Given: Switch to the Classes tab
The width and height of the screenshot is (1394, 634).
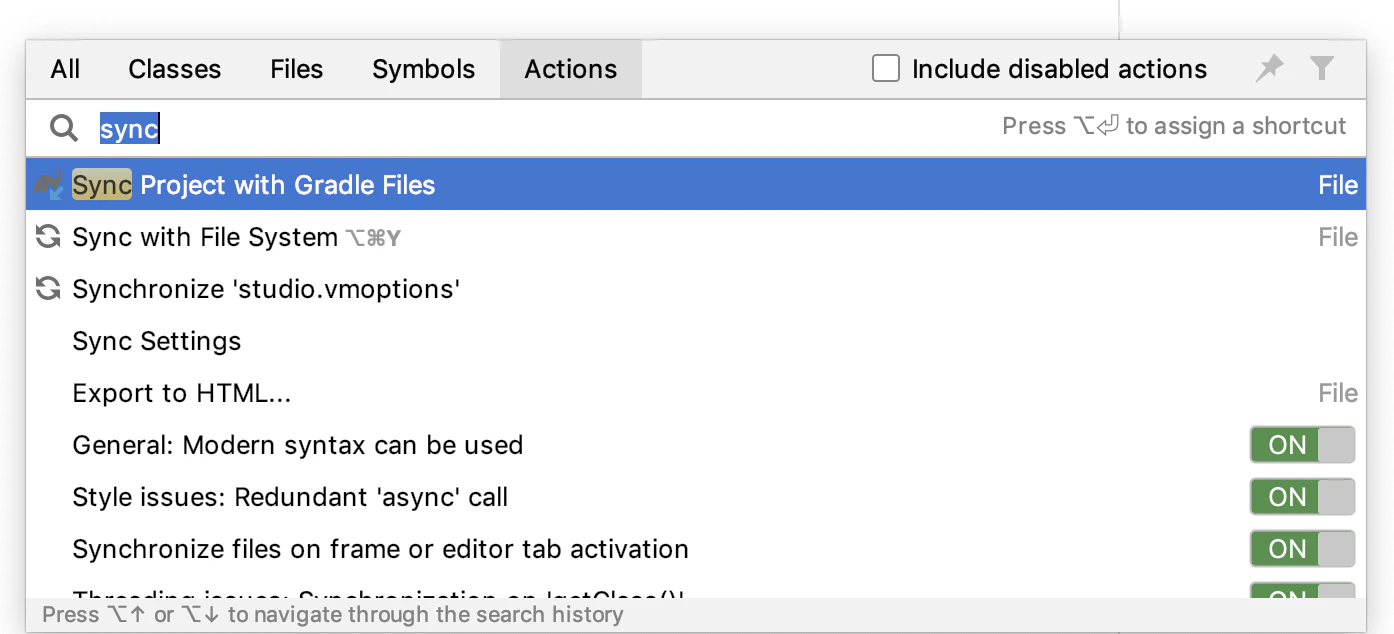Looking at the screenshot, I should point(175,69).
